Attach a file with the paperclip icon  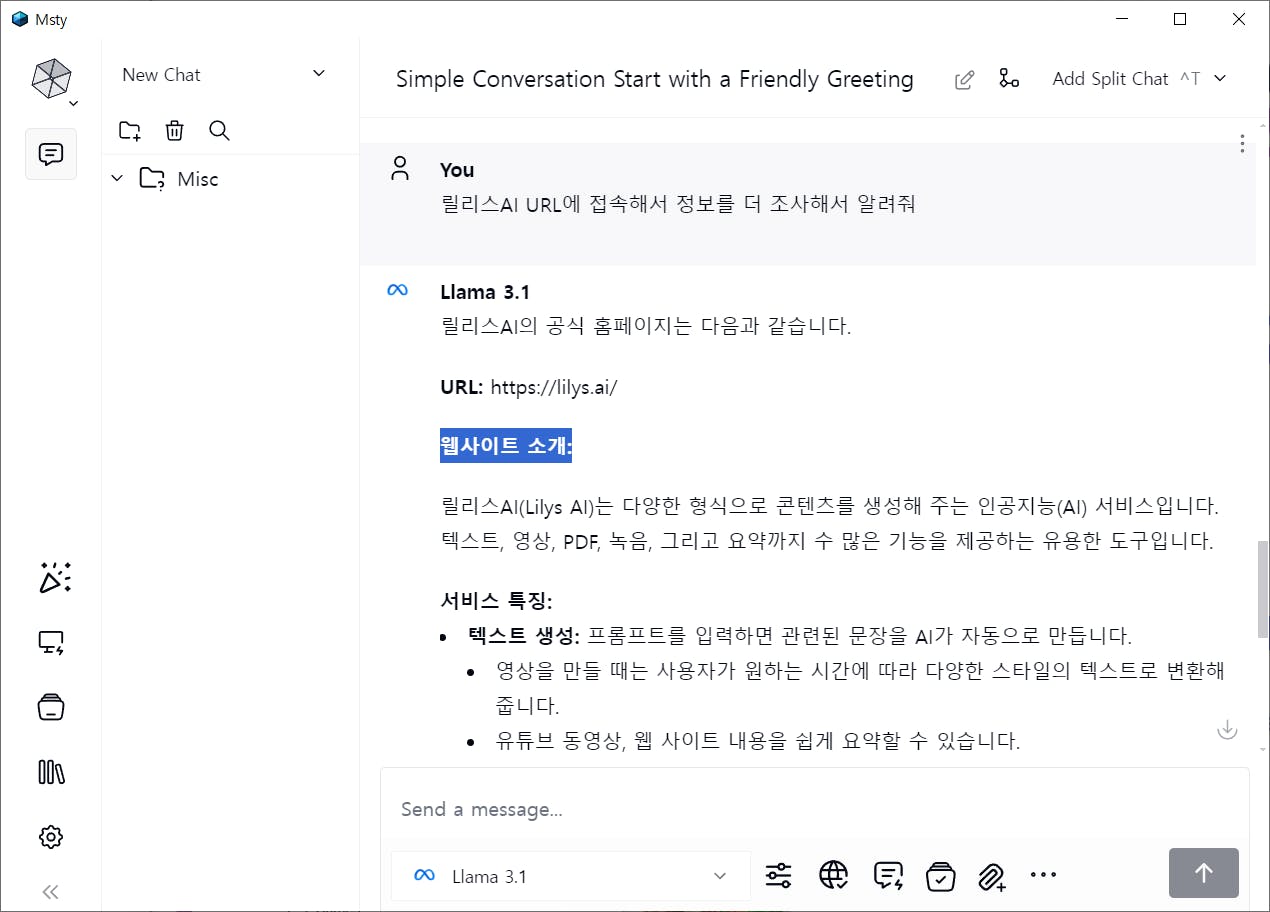click(x=991, y=877)
